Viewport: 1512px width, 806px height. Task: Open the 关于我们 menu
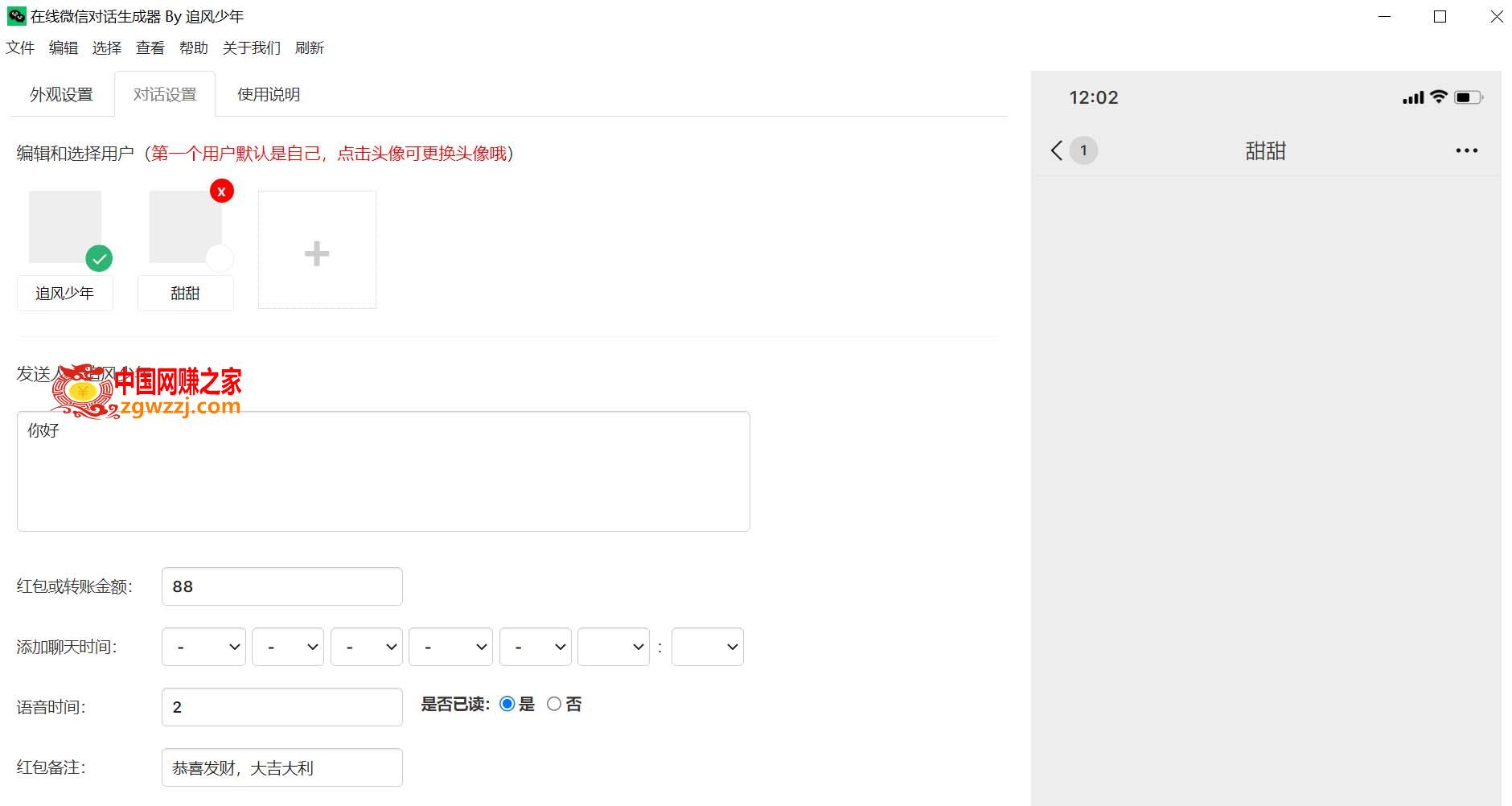(x=252, y=48)
